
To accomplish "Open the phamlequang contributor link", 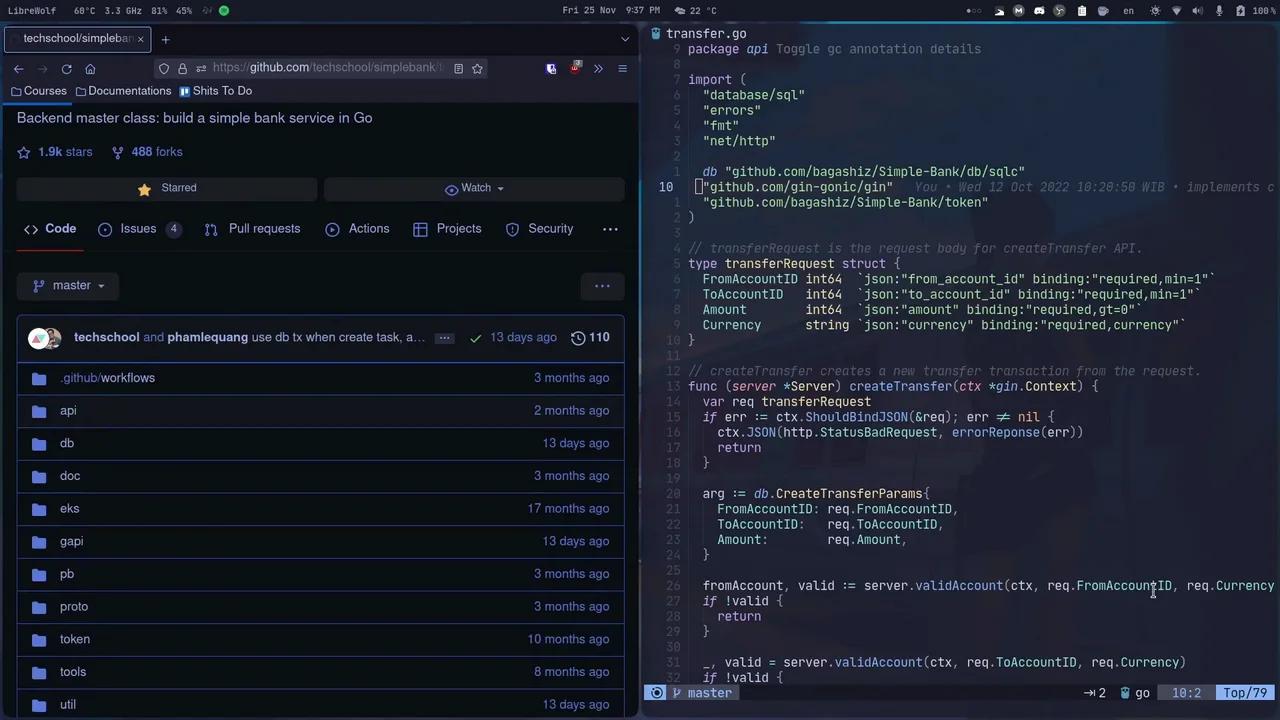I will pos(207,337).
